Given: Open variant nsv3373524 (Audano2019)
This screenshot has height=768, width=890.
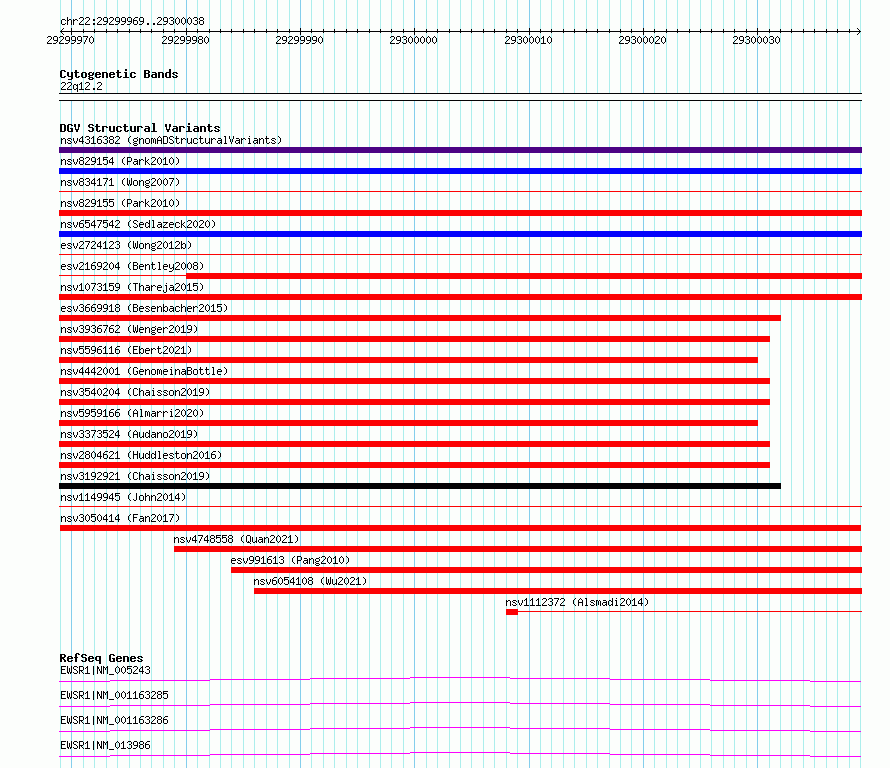Looking at the screenshot, I should click(129, 434).
